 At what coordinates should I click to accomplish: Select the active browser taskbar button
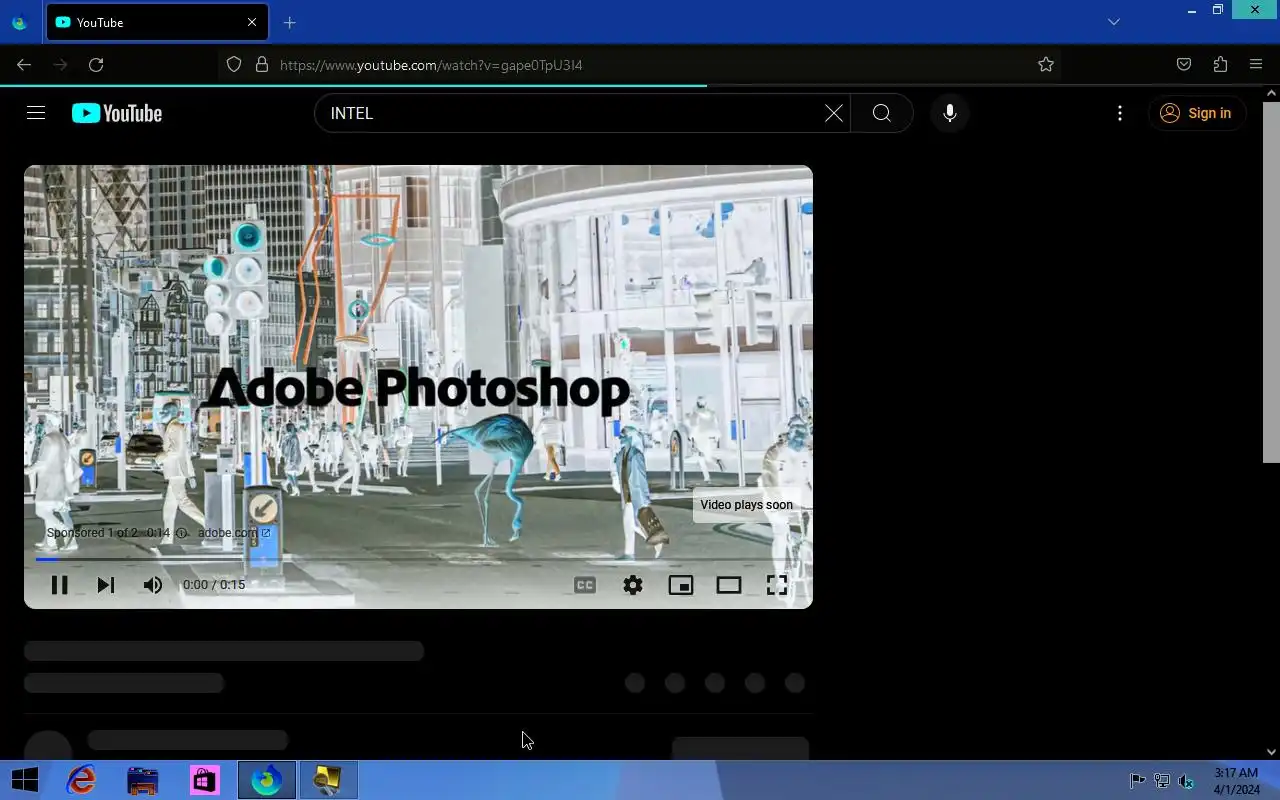pyautogui.click(x=267, y=780)
